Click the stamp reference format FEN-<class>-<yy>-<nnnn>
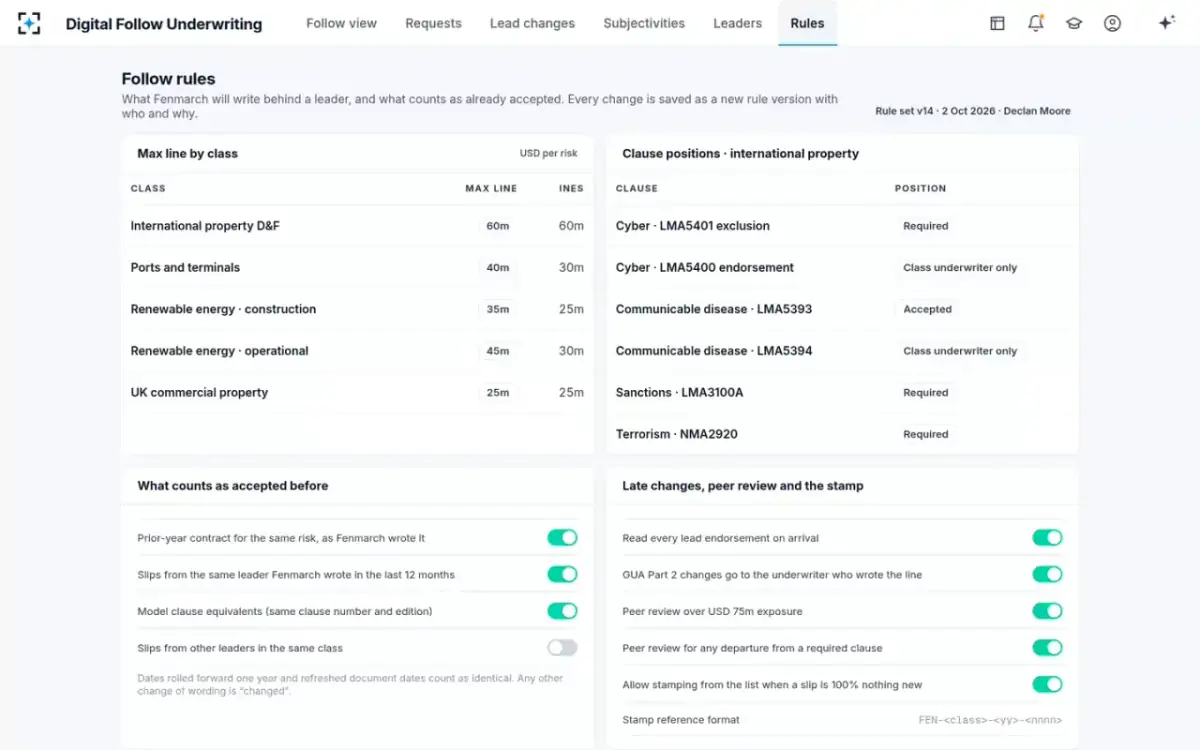 (x=990, y=720)
